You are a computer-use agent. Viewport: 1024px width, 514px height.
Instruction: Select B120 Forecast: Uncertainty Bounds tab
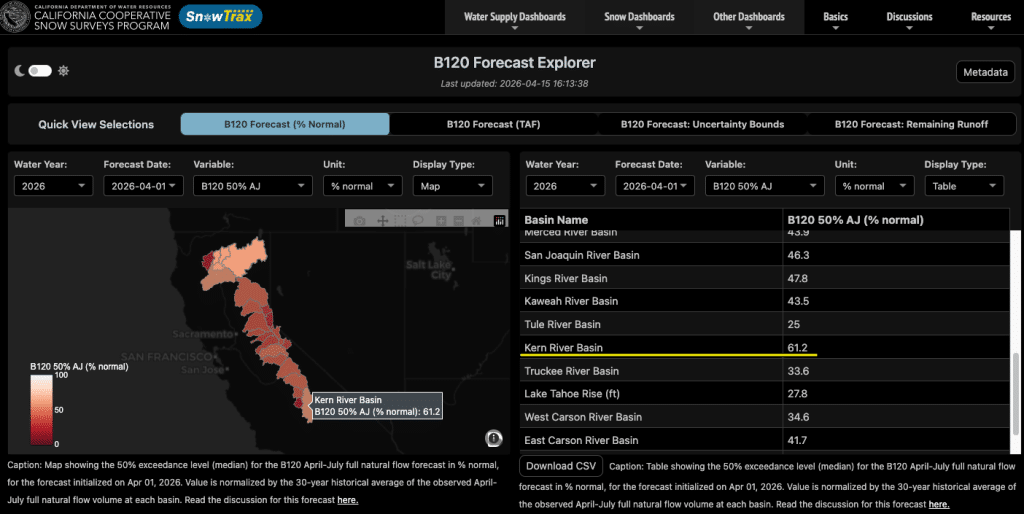(702, 124)
